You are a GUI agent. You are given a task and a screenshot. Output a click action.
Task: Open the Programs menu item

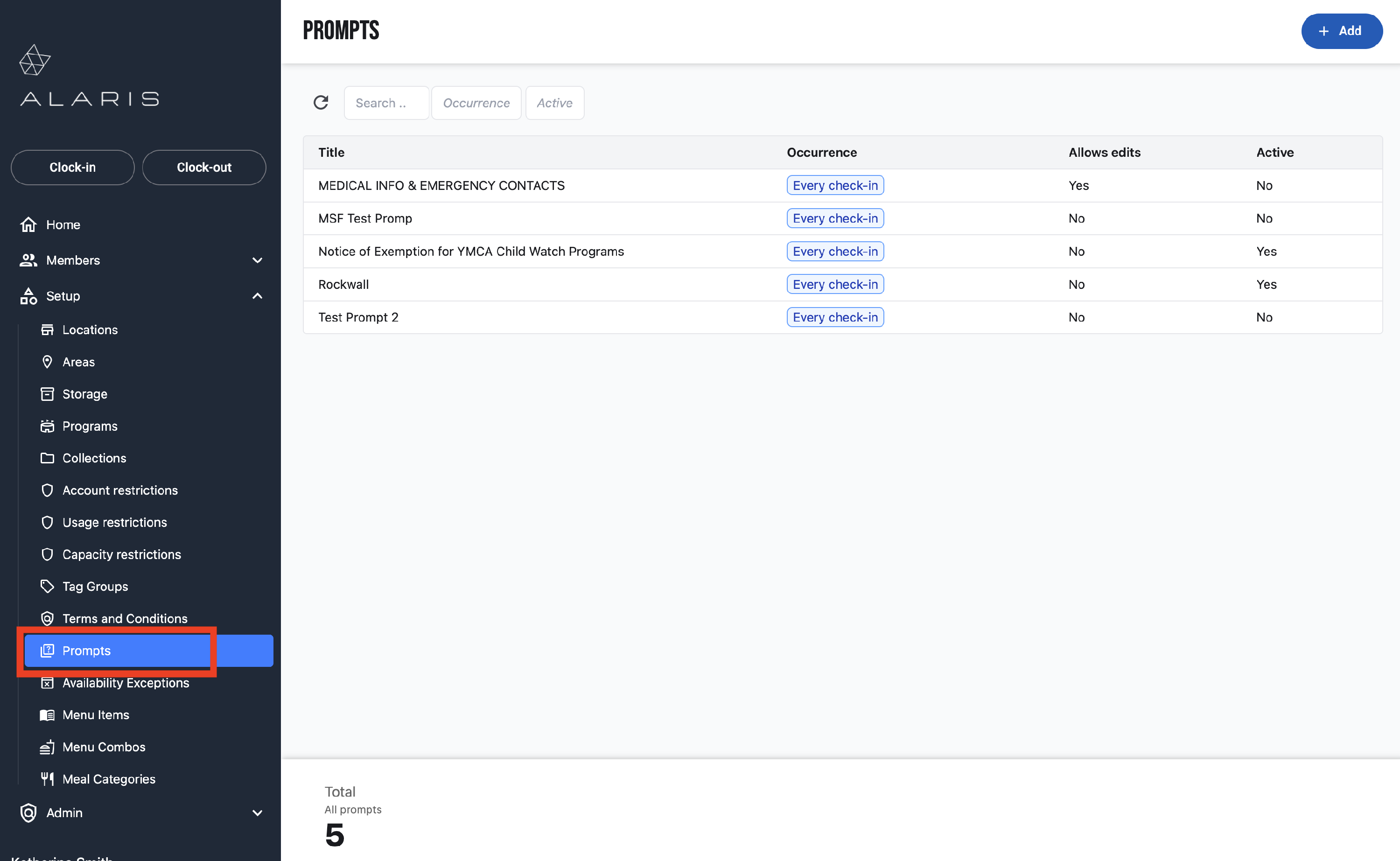pos(90,426)
